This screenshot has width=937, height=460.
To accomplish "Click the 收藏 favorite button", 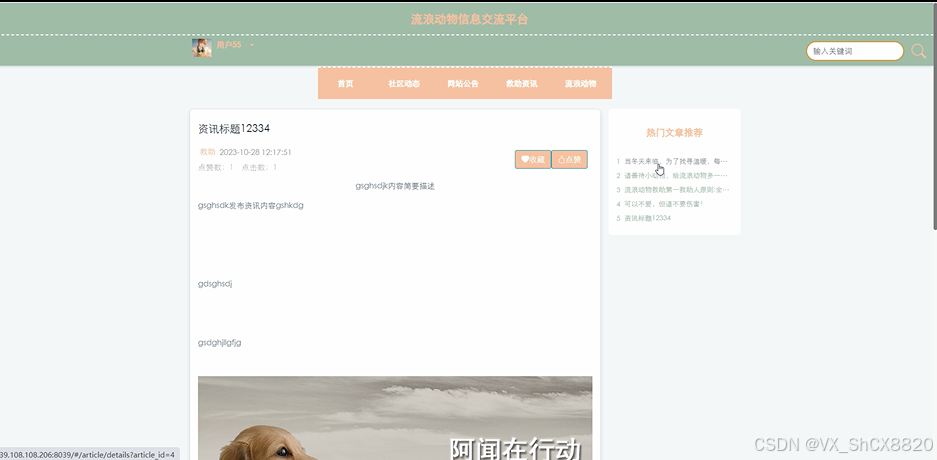I will pos(533,160).
